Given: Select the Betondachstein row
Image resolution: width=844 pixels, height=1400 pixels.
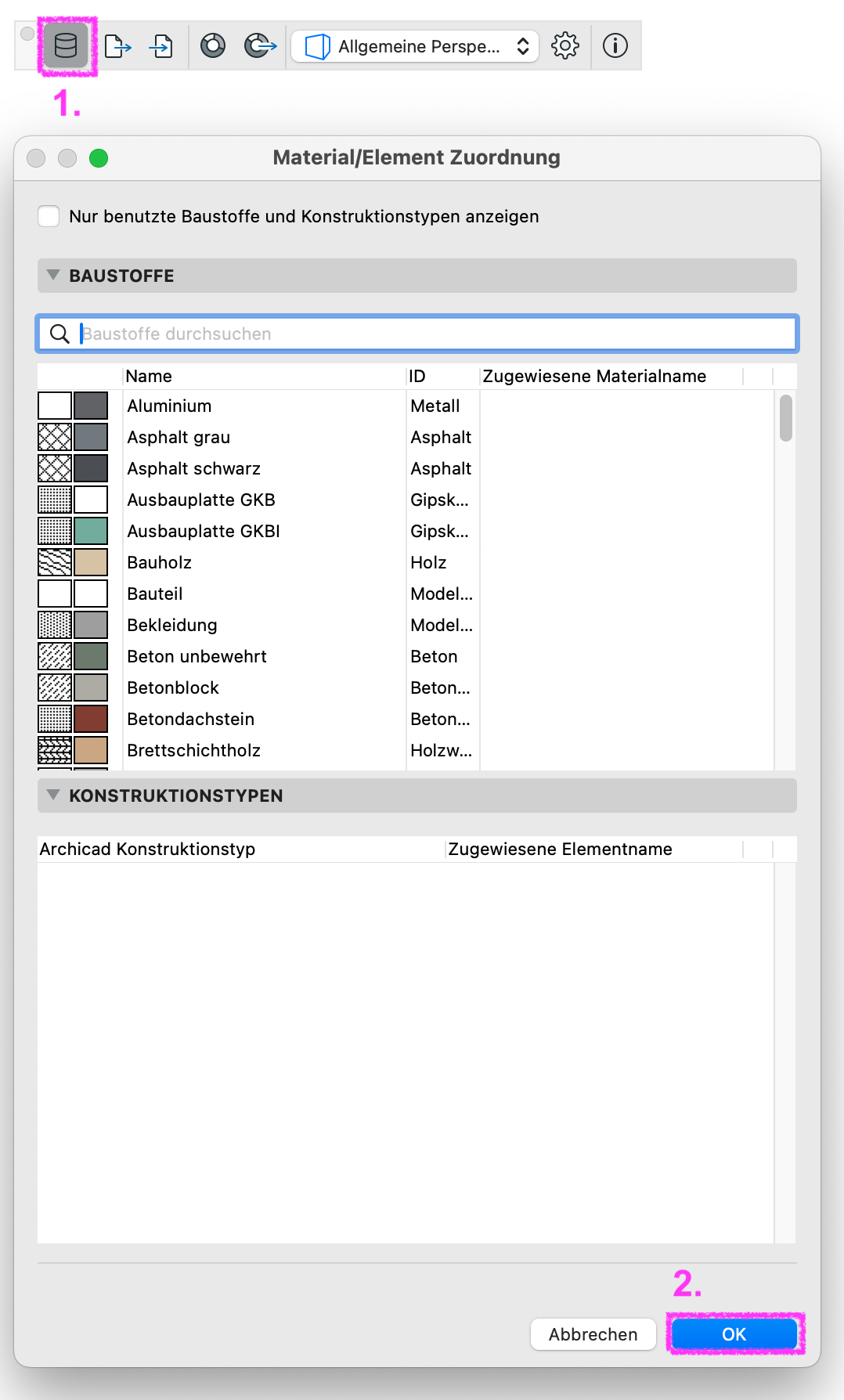Looking at the screenshot, I should coord(406,720).
